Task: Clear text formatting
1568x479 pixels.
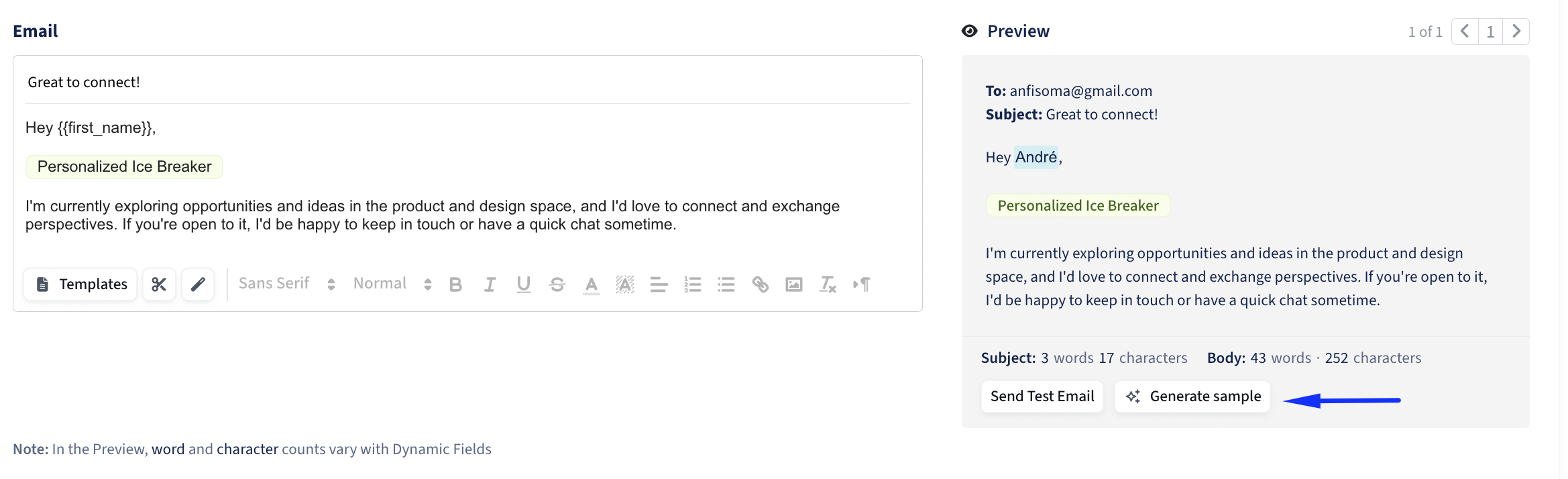Action: [828, 284]
